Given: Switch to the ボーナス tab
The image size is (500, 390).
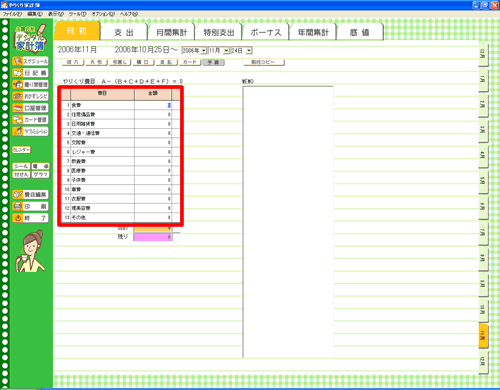Looking at the screenshot, I should point(266,32).
